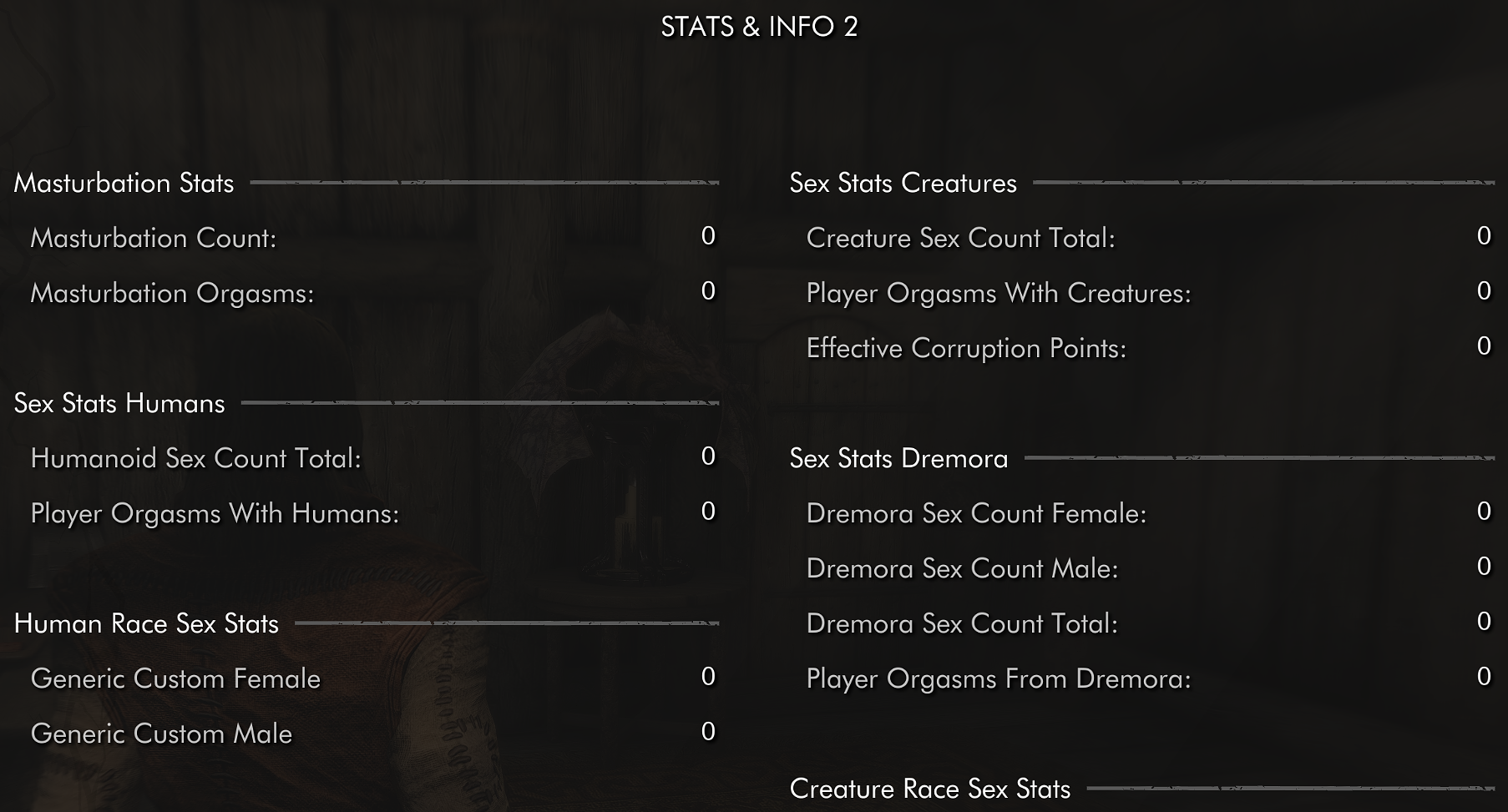Click Creature Sex Count Total entry
This screenshot has height=812, width=1508.
click(1148, 238)
